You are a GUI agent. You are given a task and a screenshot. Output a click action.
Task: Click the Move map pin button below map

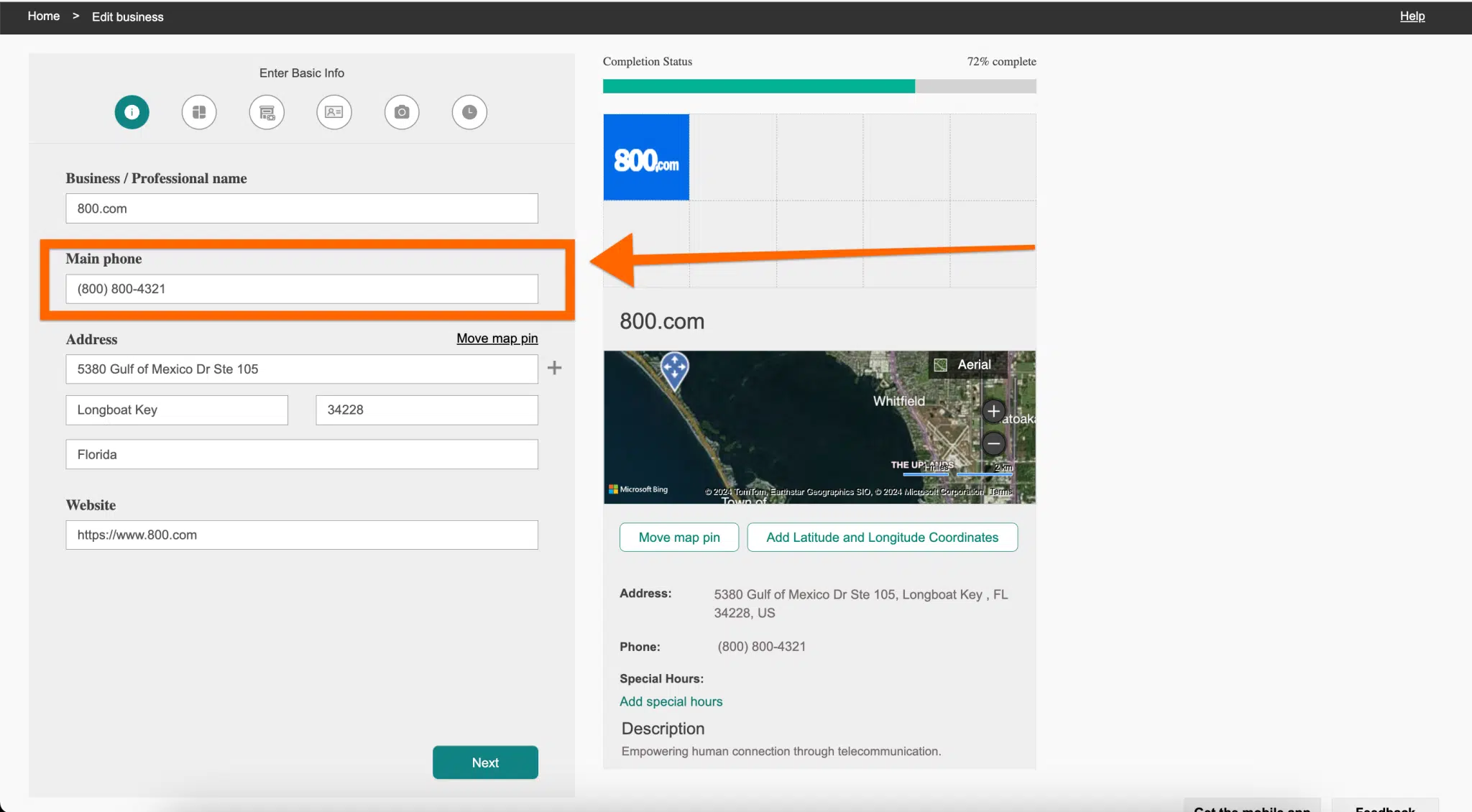click(x=679, y=538)
